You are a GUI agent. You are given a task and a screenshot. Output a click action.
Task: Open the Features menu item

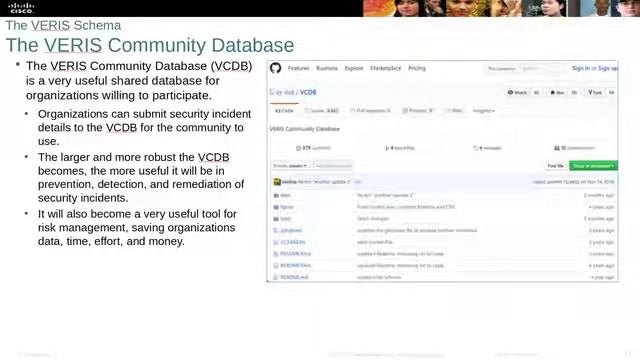tap(298, 68)
